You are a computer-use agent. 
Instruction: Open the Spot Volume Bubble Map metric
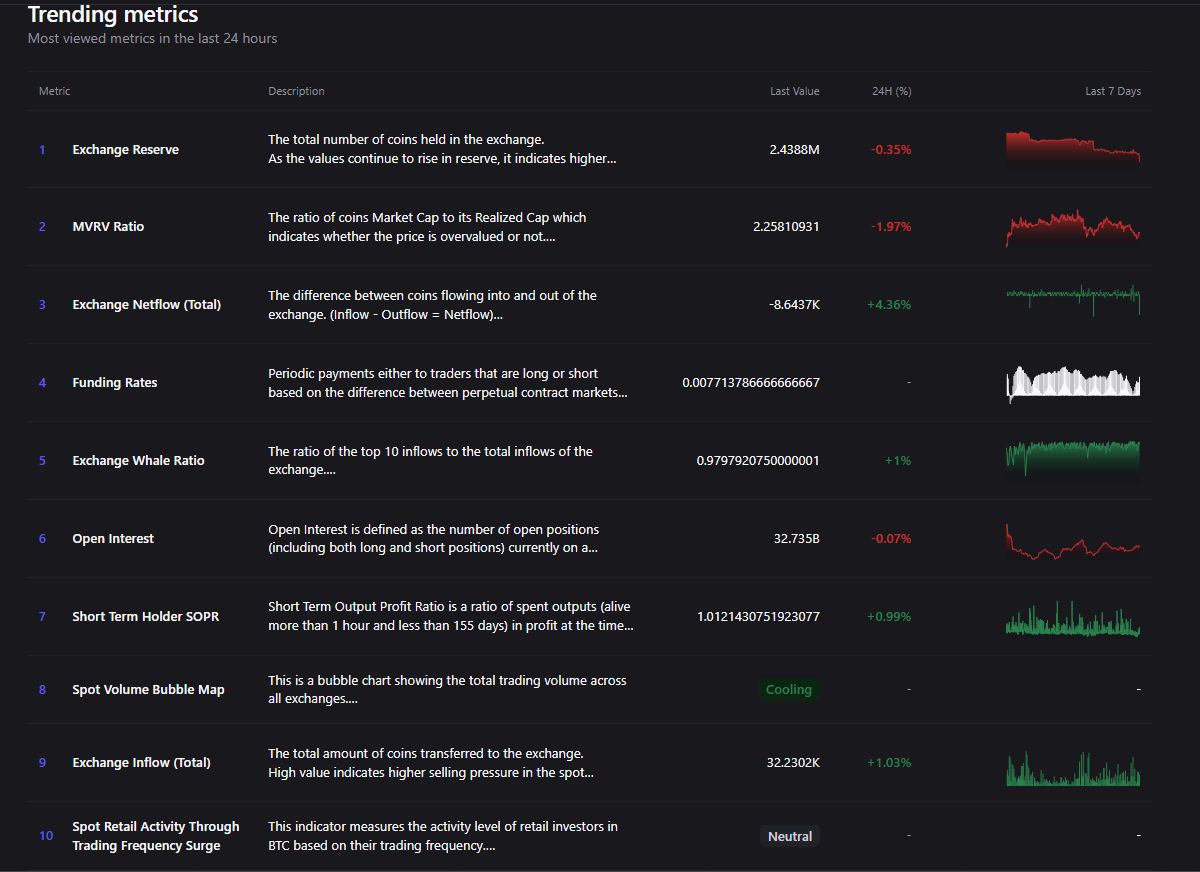coord(148,690)
